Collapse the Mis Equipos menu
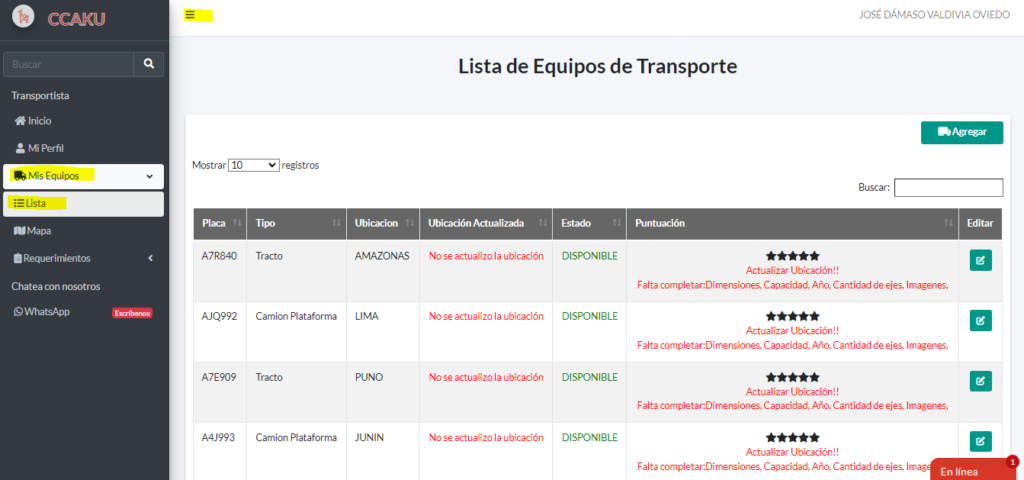Image resolution: width=1024 pixels, height=480 pixels. [x=149, y=177]
